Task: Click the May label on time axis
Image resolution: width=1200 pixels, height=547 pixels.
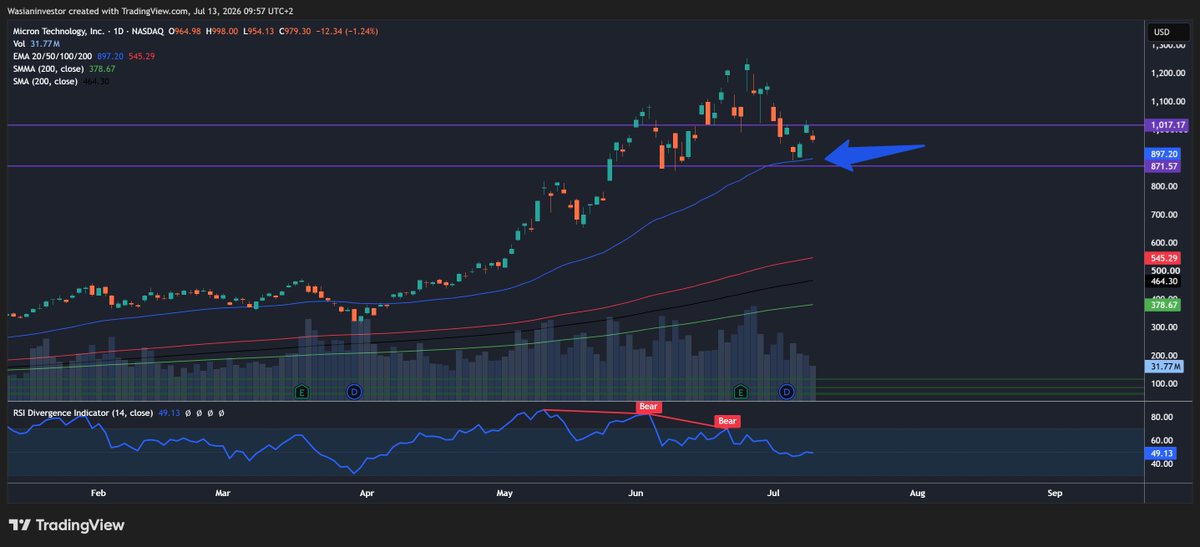Action: click(504, 493)
